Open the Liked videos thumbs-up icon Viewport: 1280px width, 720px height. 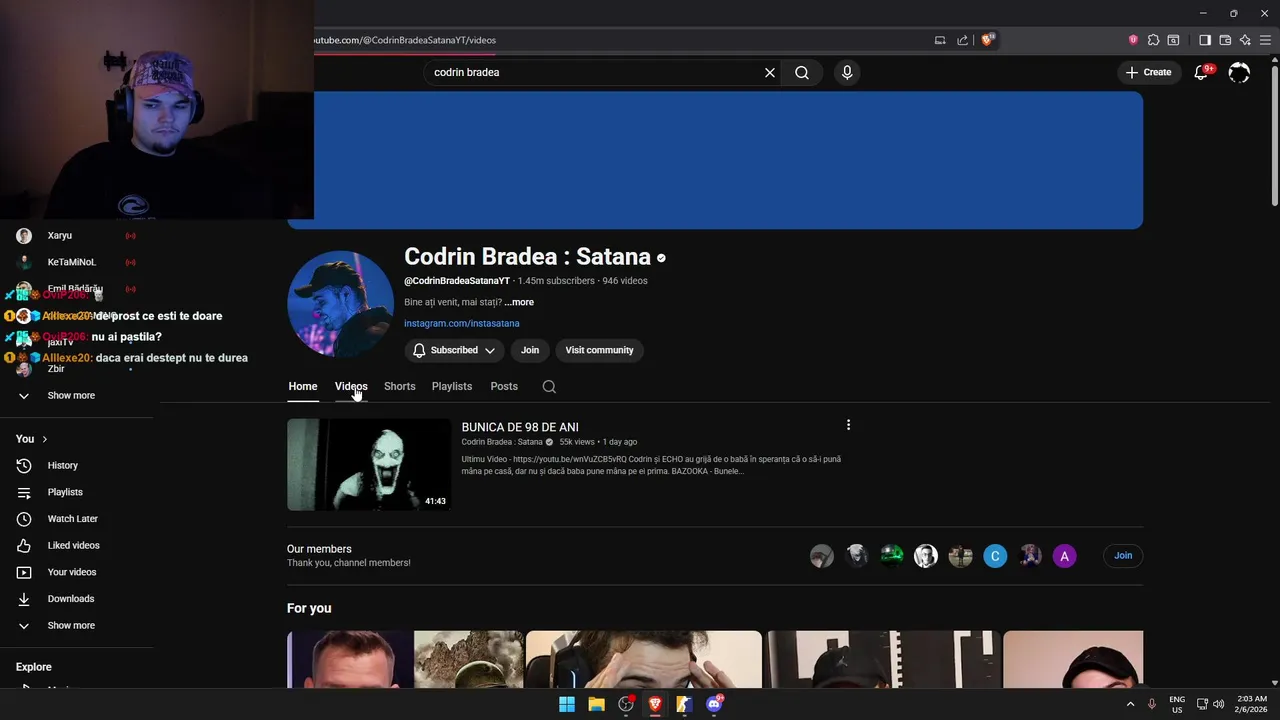(24, 545)
